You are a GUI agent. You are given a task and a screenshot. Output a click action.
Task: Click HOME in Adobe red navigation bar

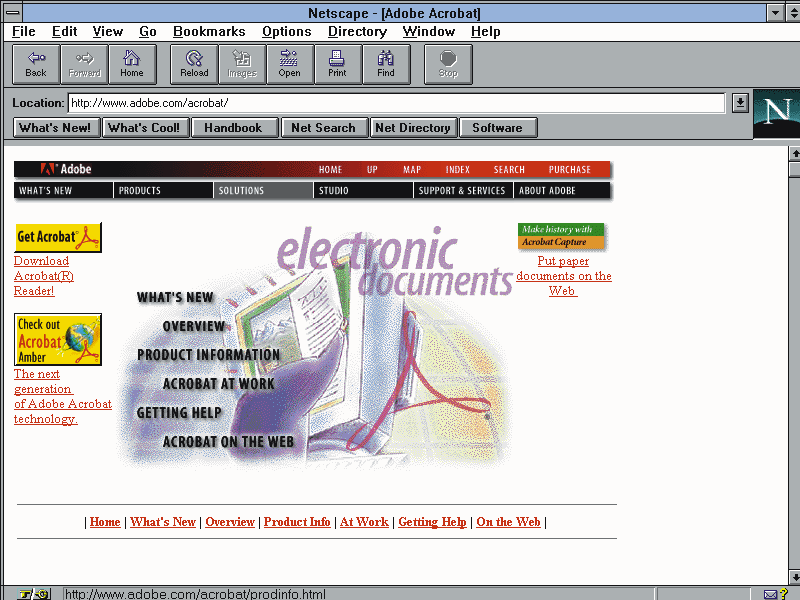[330, 169]
